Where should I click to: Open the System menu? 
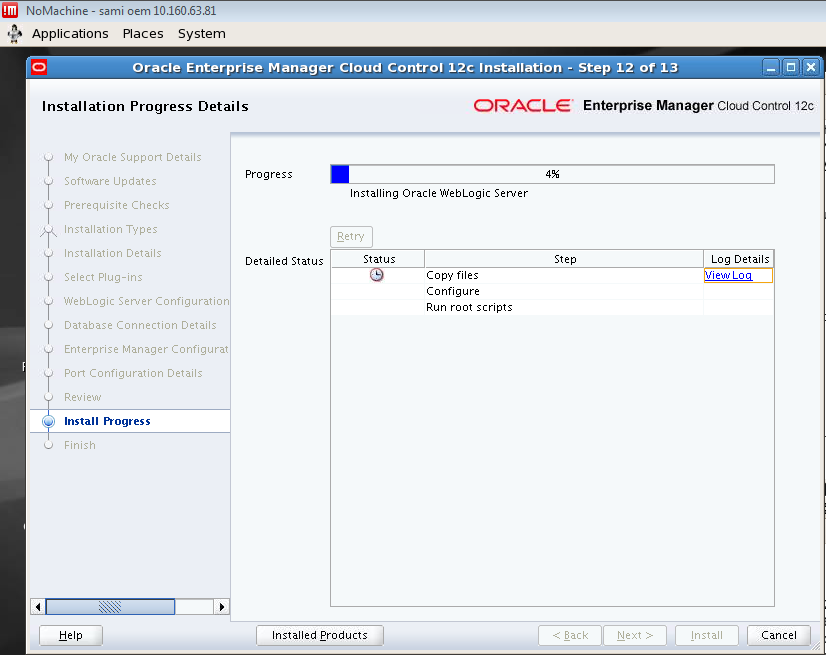point(202,34)
